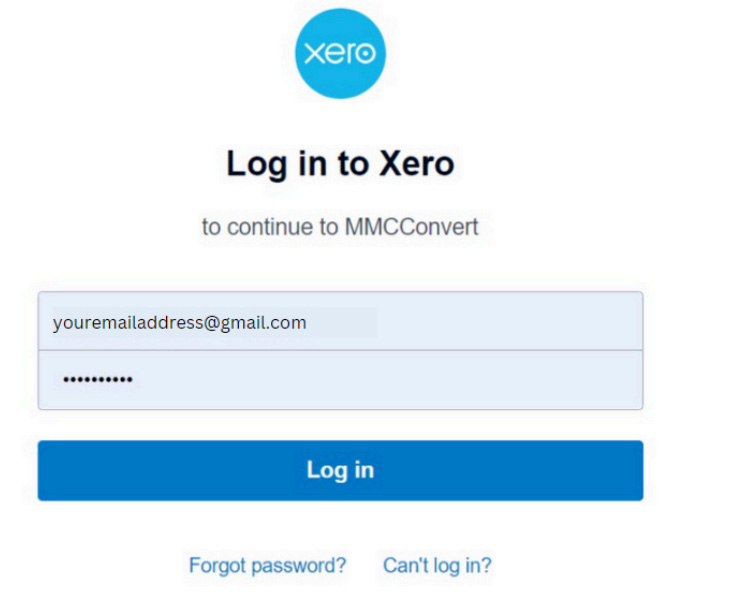Focus the password field with masked dots
This screenshot has height=594, width=736.
pos(340,380)
